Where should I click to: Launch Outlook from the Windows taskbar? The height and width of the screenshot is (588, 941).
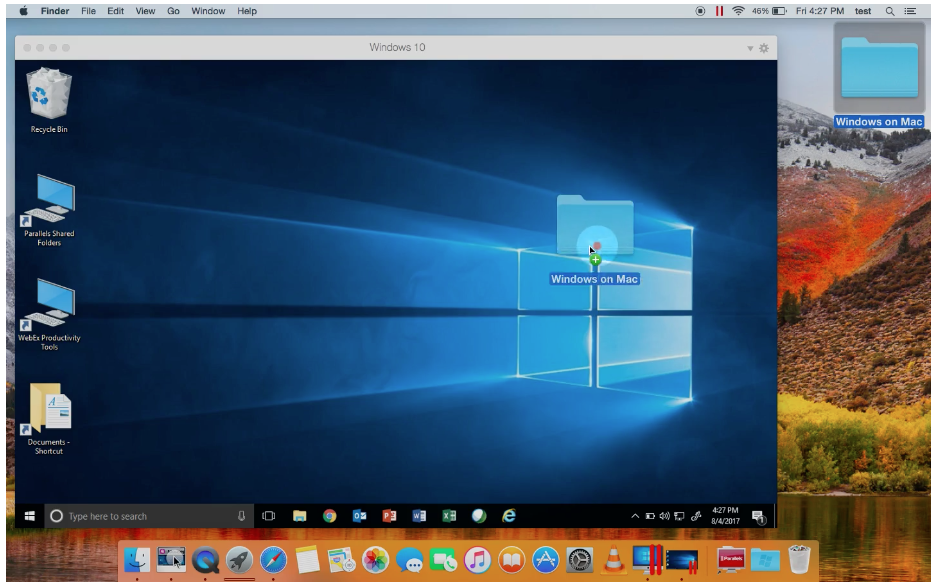(359, 516)
